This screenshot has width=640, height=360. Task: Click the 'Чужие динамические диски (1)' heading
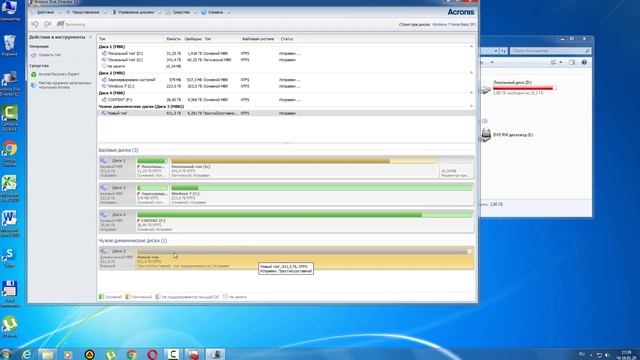pyautogui.click(x=133, y=241)
